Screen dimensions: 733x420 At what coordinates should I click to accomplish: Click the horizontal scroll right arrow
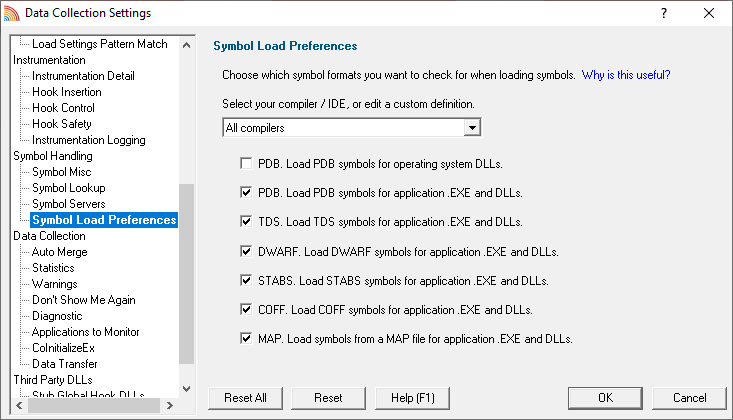(170, 406)
